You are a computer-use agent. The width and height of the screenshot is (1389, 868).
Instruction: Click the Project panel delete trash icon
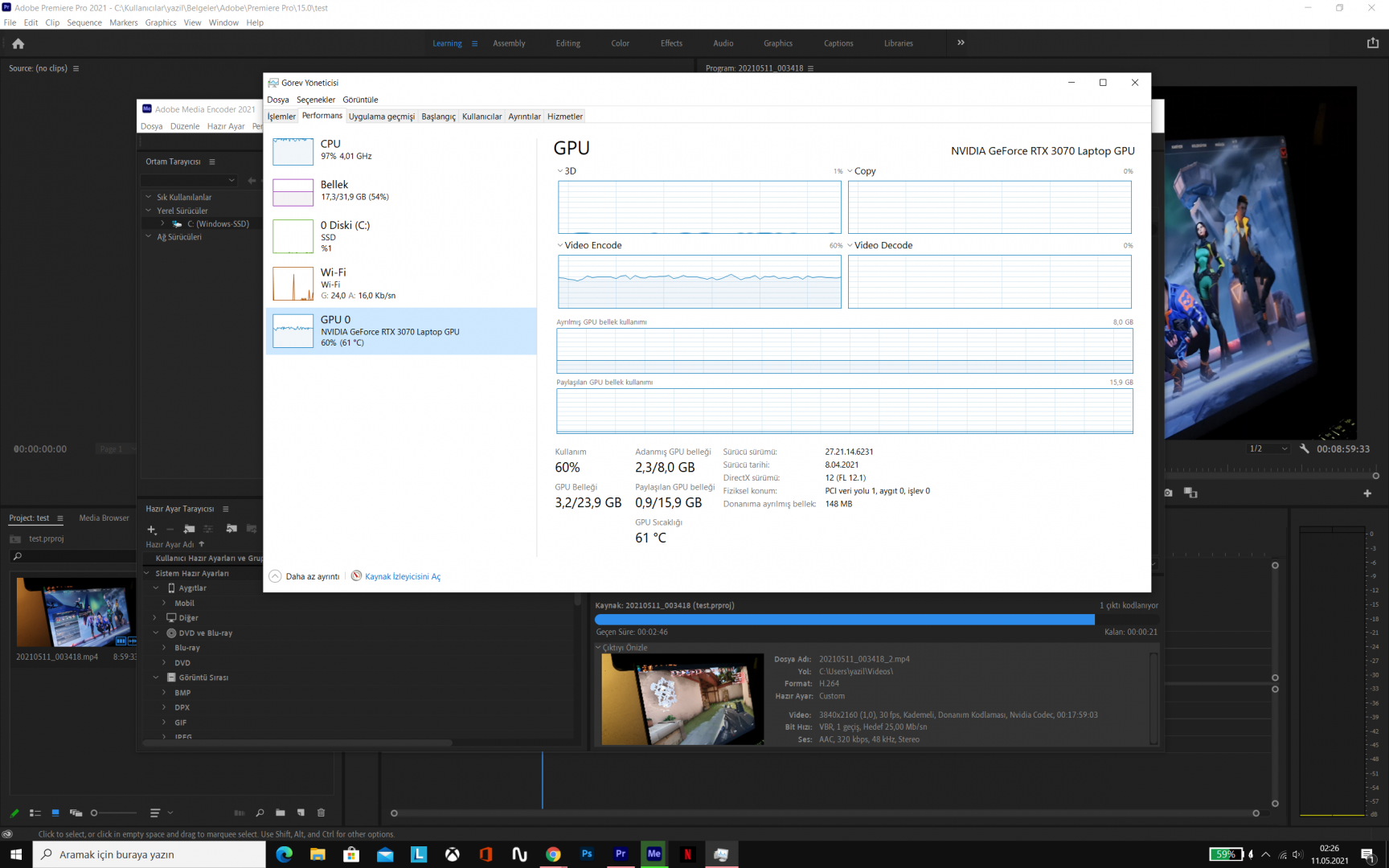point(322,813)
